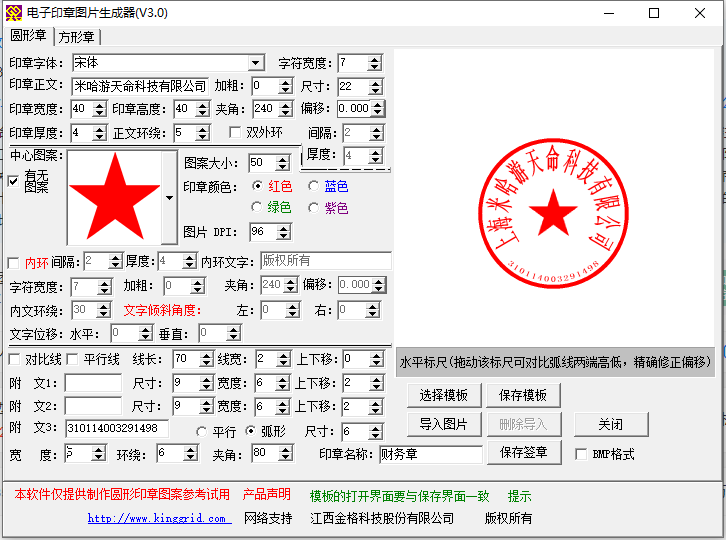
Task: Enable the 内环 checkbox
Action: click(x=13, y=262)
